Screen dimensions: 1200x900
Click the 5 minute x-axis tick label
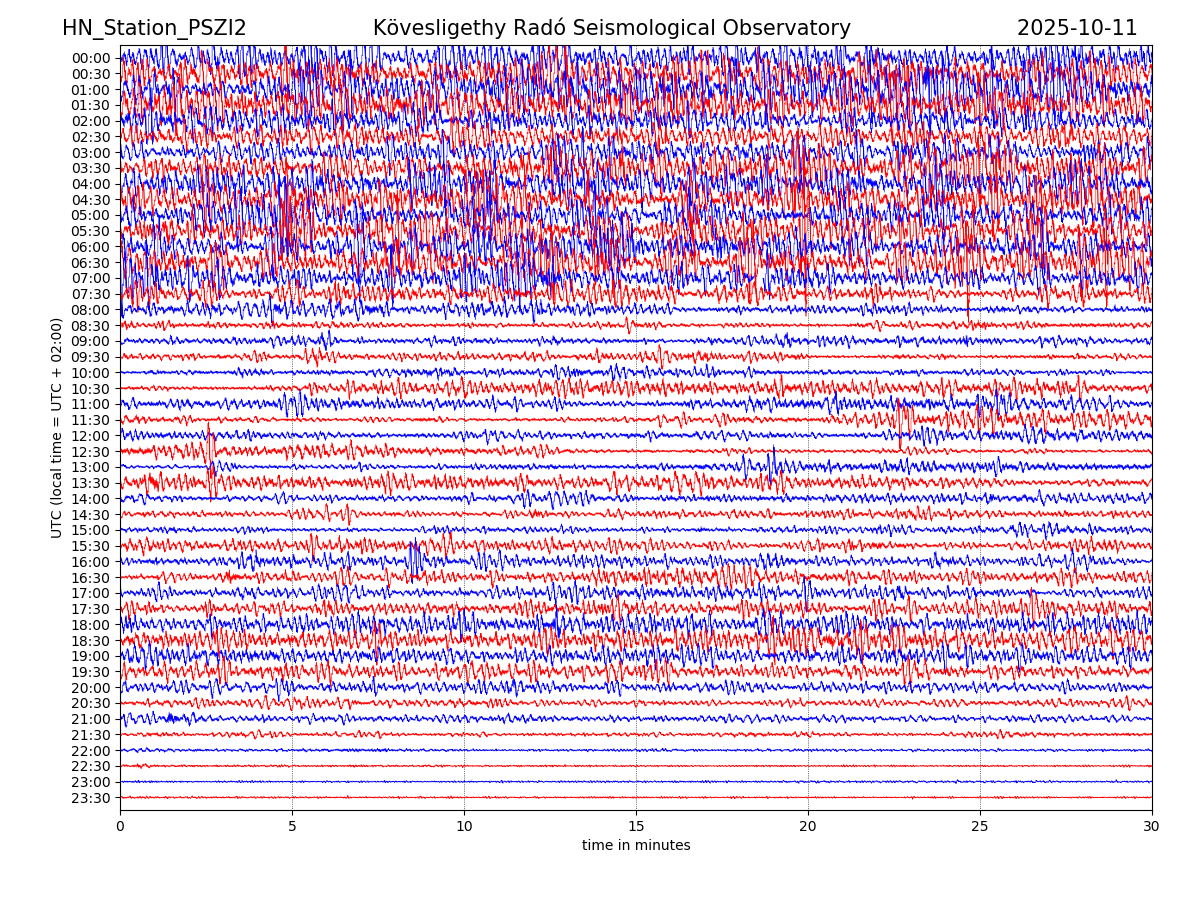[292, 827]
